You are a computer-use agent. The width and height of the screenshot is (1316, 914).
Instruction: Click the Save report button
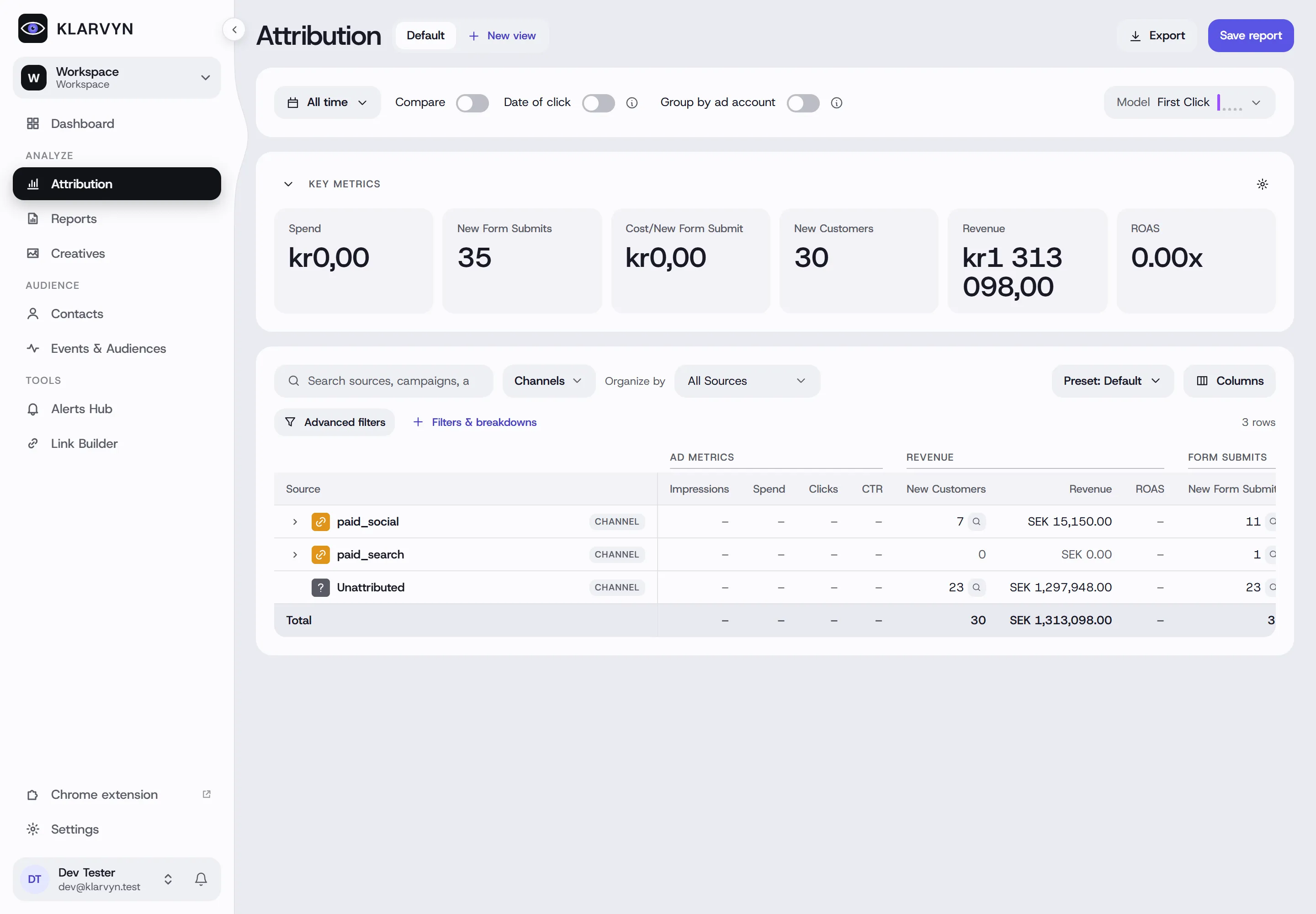1251,36
